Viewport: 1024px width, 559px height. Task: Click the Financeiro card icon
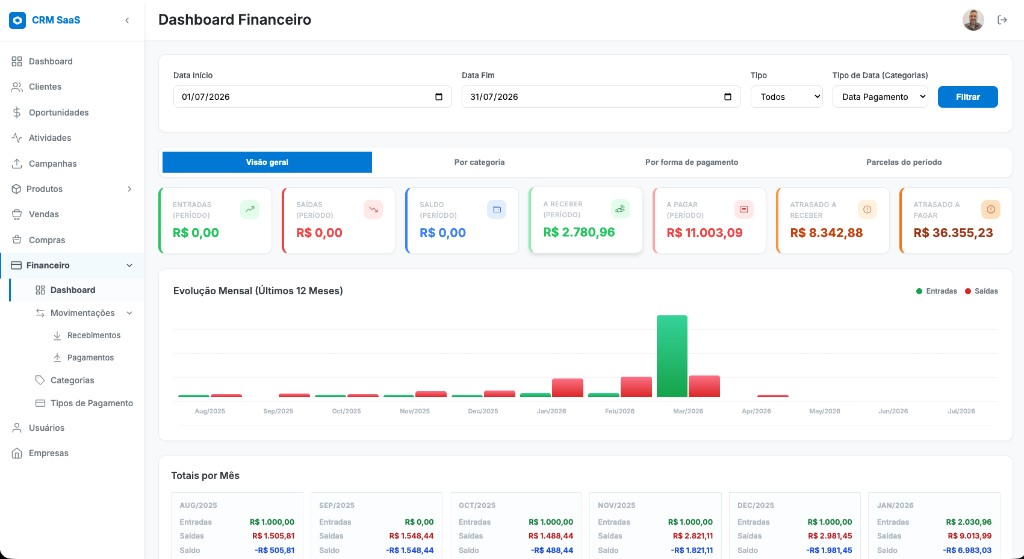tap(16, 265)
